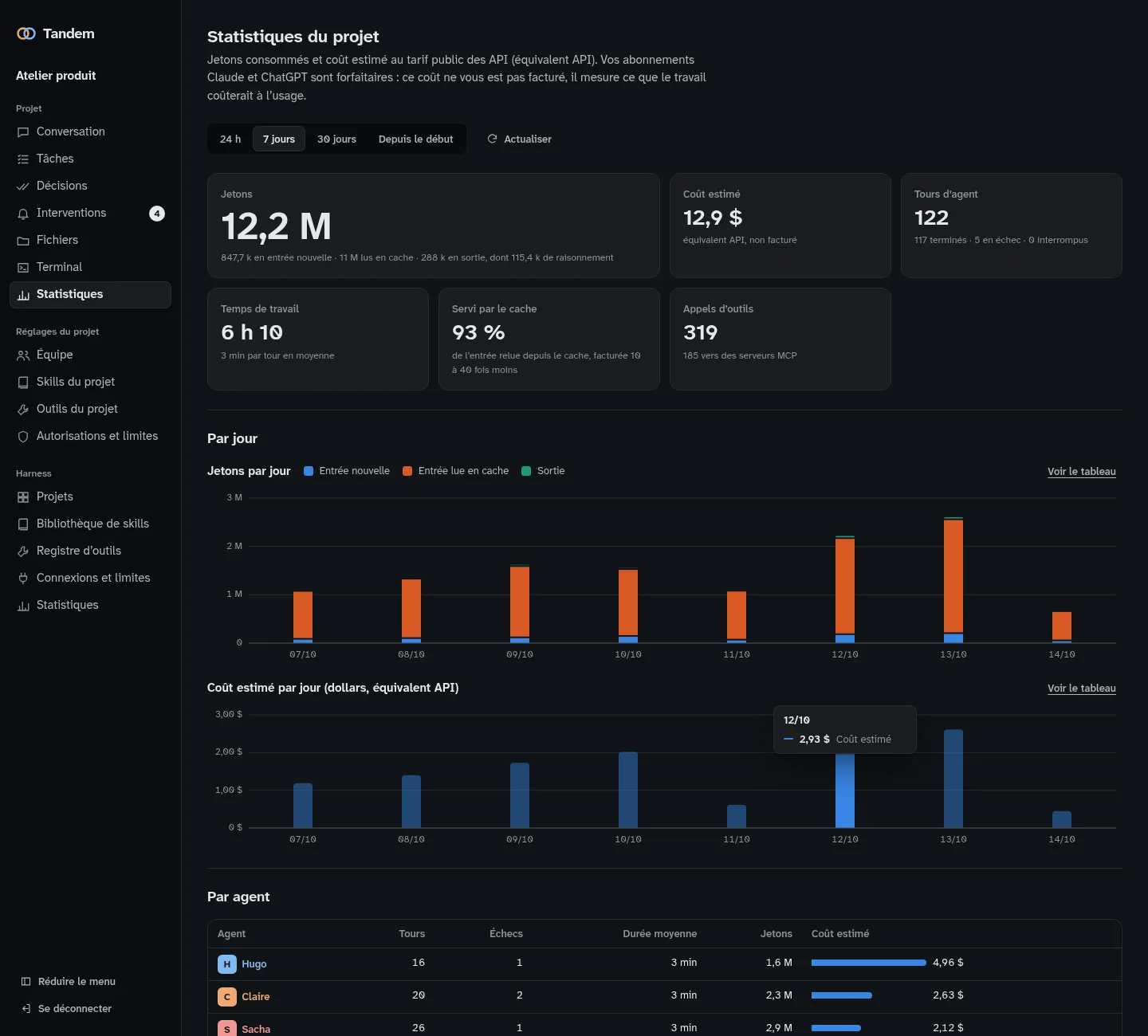Click the Interventions badge showing 4

[157, 214]
